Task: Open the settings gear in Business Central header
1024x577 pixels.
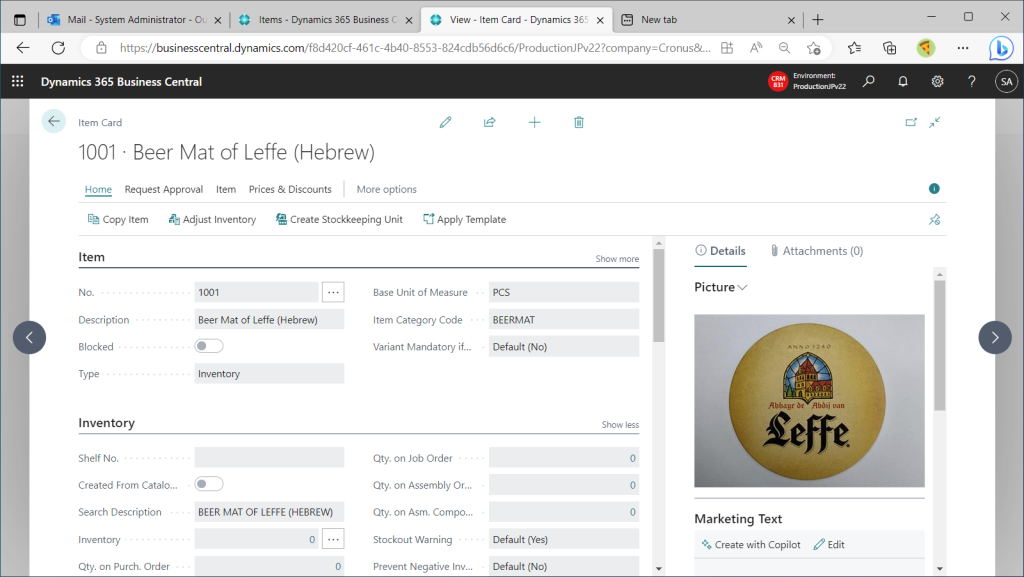Action: pos(937,81)
